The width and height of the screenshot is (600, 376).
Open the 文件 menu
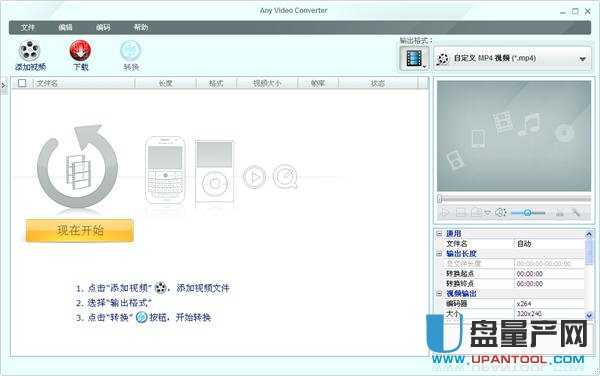pos(28,27)
